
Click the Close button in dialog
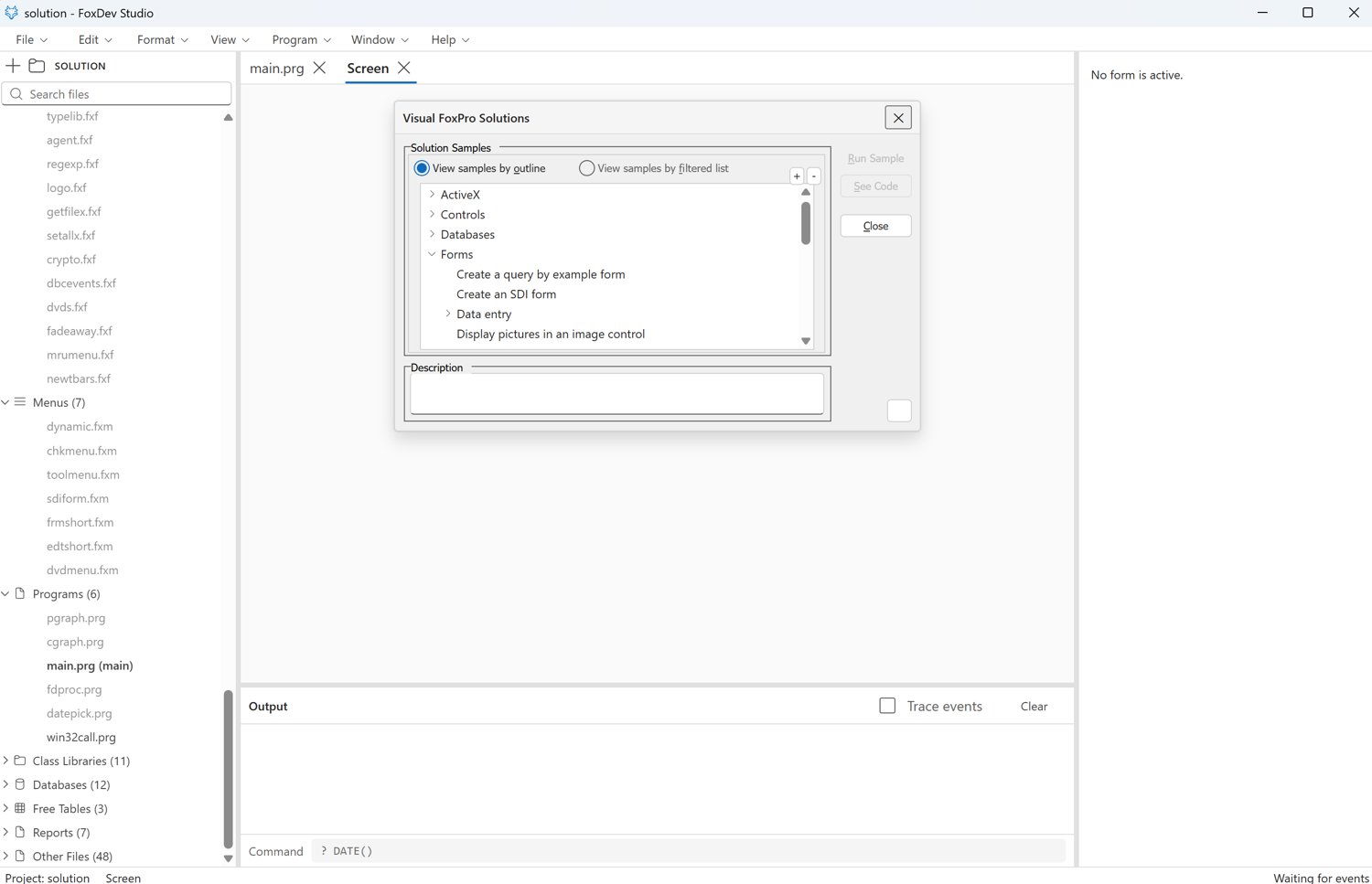(875, 226)
